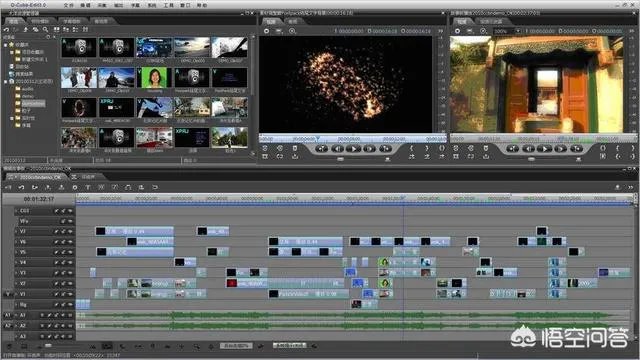Set mark-out brace in source viewer

(x=427, y=149)
